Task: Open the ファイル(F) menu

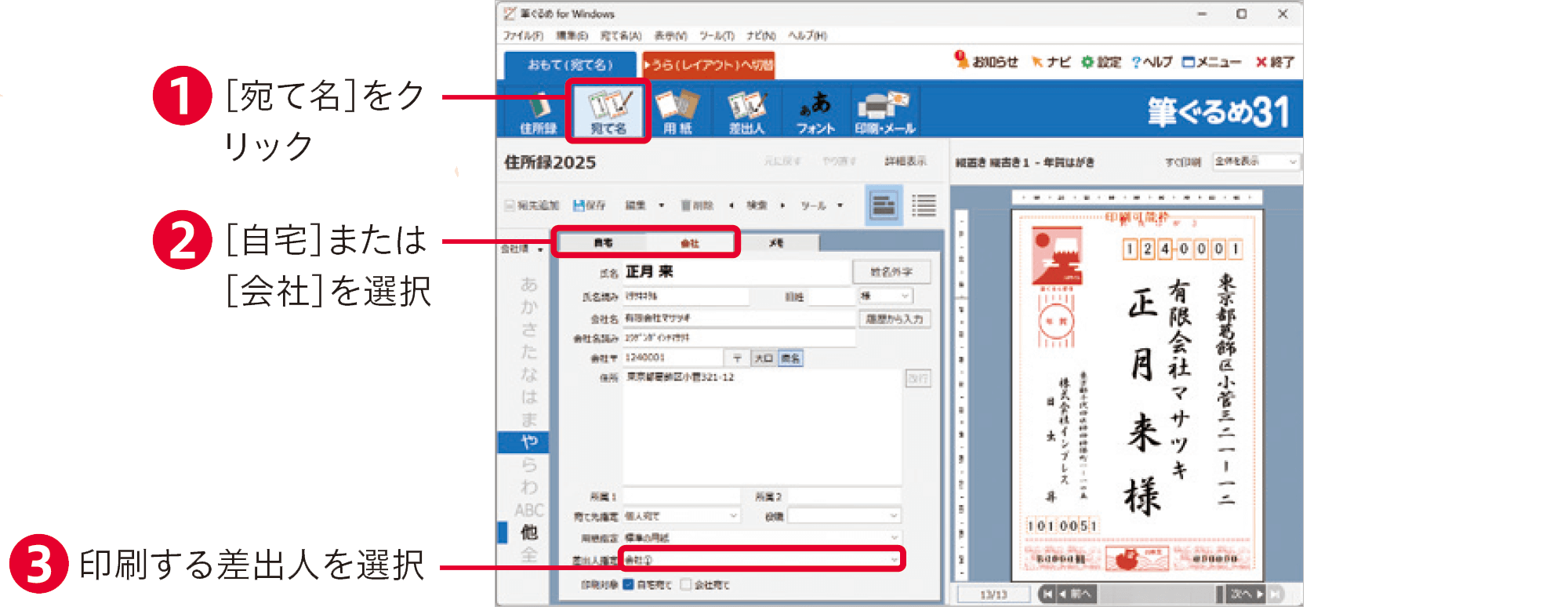Action: (523, 35)
